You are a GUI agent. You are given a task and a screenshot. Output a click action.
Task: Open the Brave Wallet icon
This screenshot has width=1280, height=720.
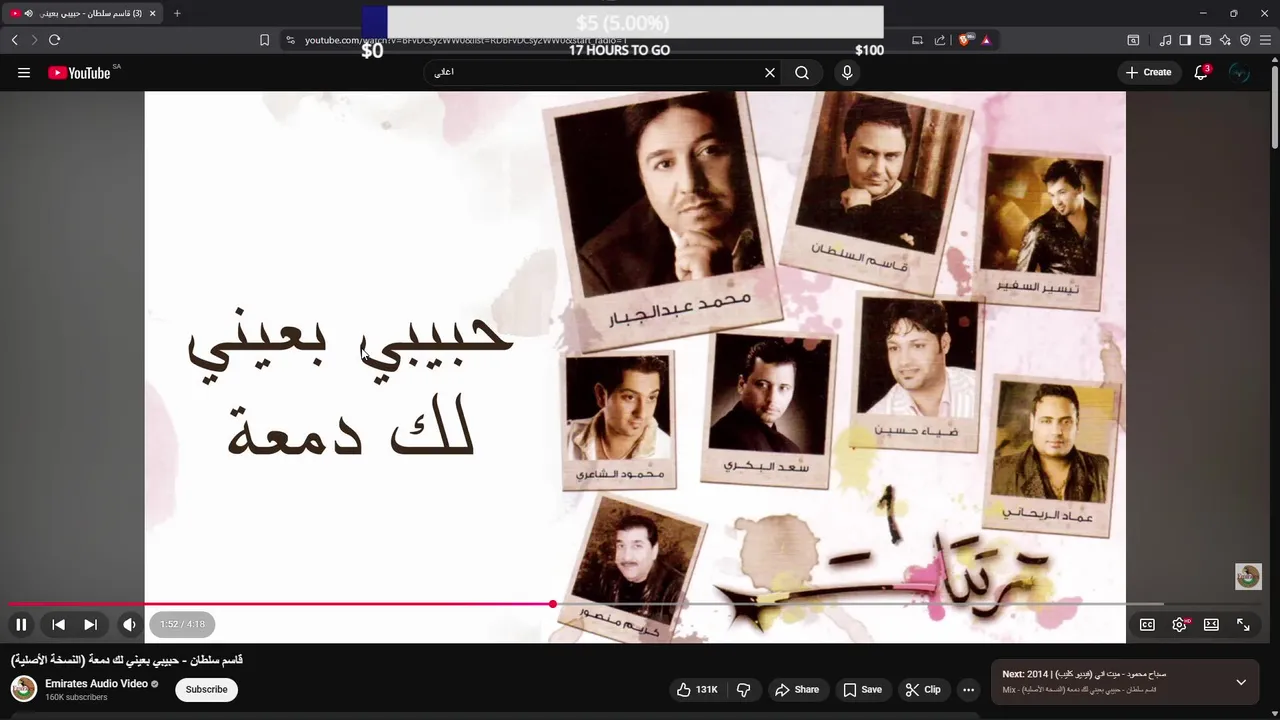coord(1205,40)
